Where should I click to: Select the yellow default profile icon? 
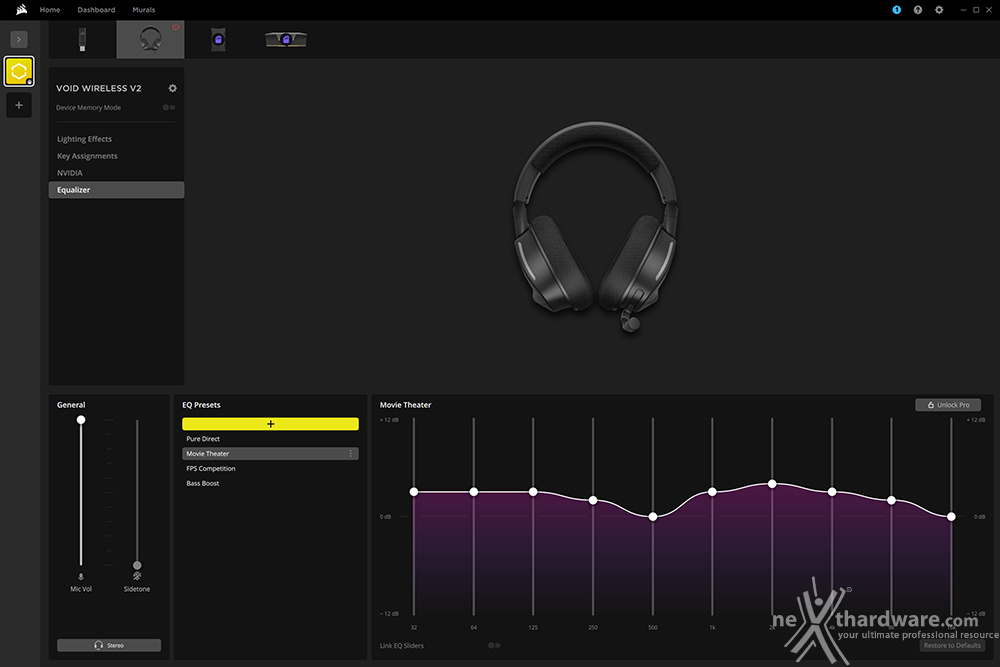[x=19, y=71]
